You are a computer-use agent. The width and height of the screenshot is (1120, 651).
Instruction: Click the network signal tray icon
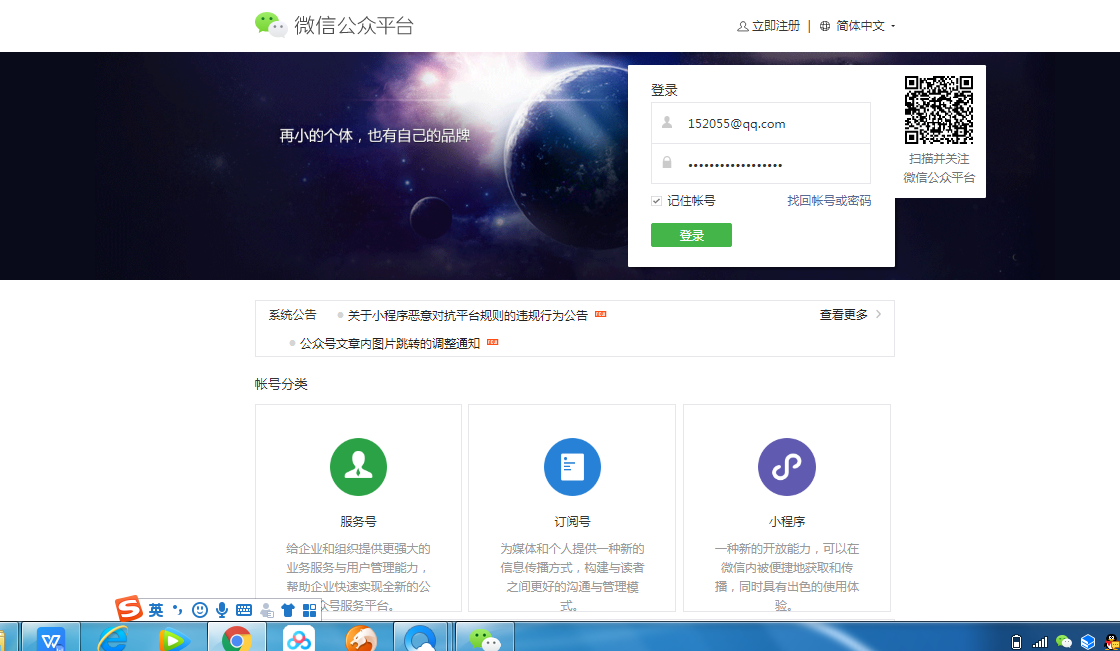[x=1040, y=642]
